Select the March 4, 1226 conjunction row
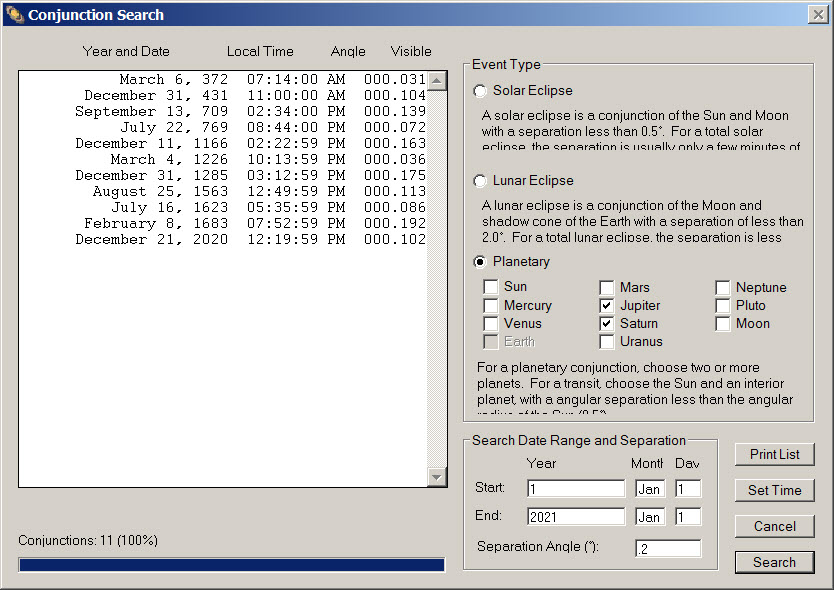The image size is (834, 590). pyautogui.click(x=223, y=159)
